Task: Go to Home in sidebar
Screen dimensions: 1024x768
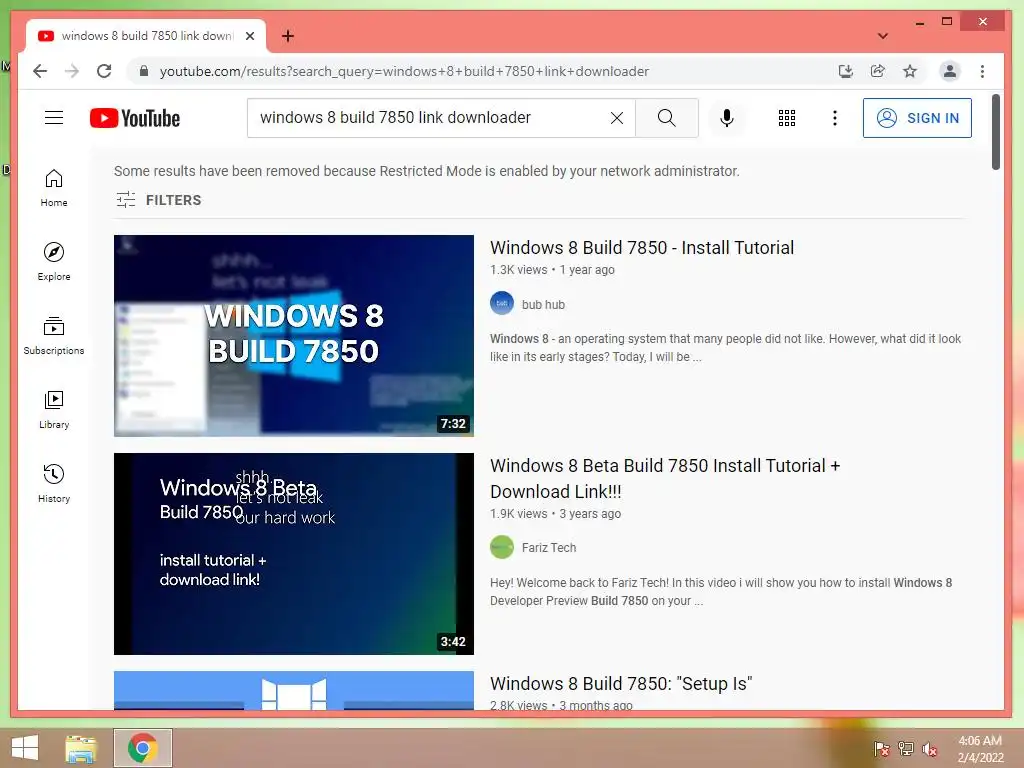Action: pos(54,188)
